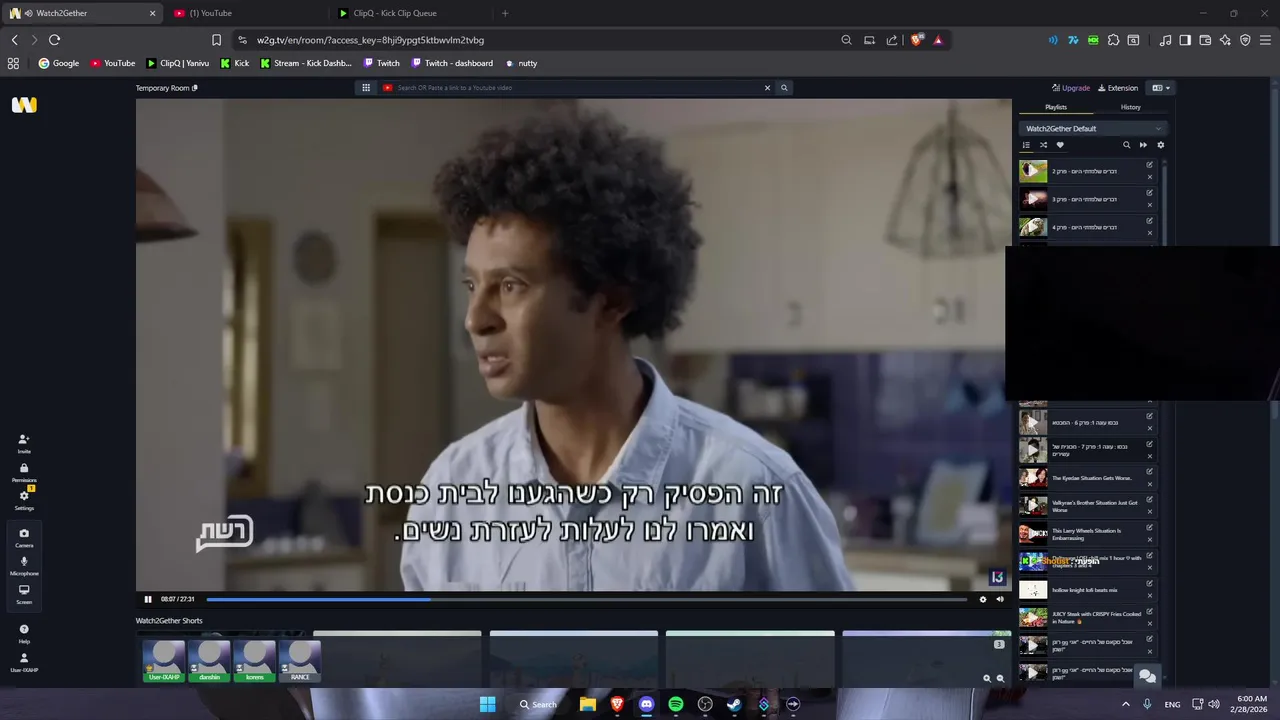
Task: Mute the video player volume
Action: (x=999, y=599)
